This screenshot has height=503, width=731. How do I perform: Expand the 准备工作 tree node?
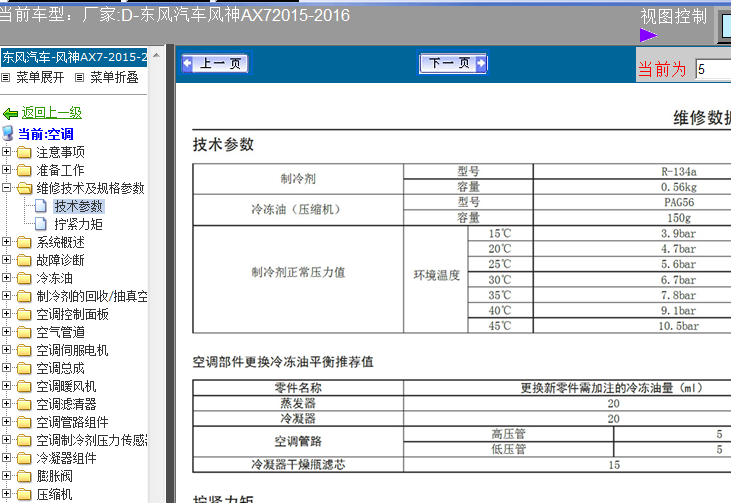[7, 170]
